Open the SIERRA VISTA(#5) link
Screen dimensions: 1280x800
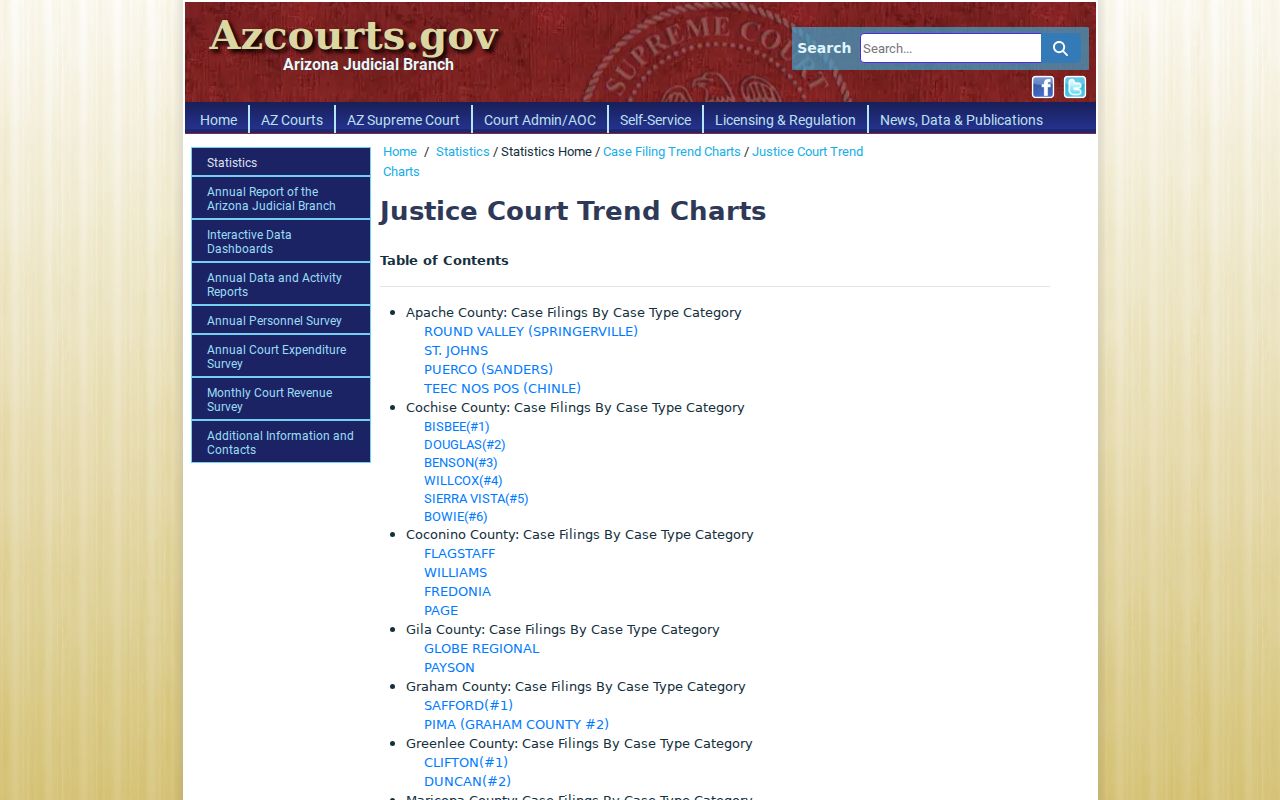(x=476, y=498)
